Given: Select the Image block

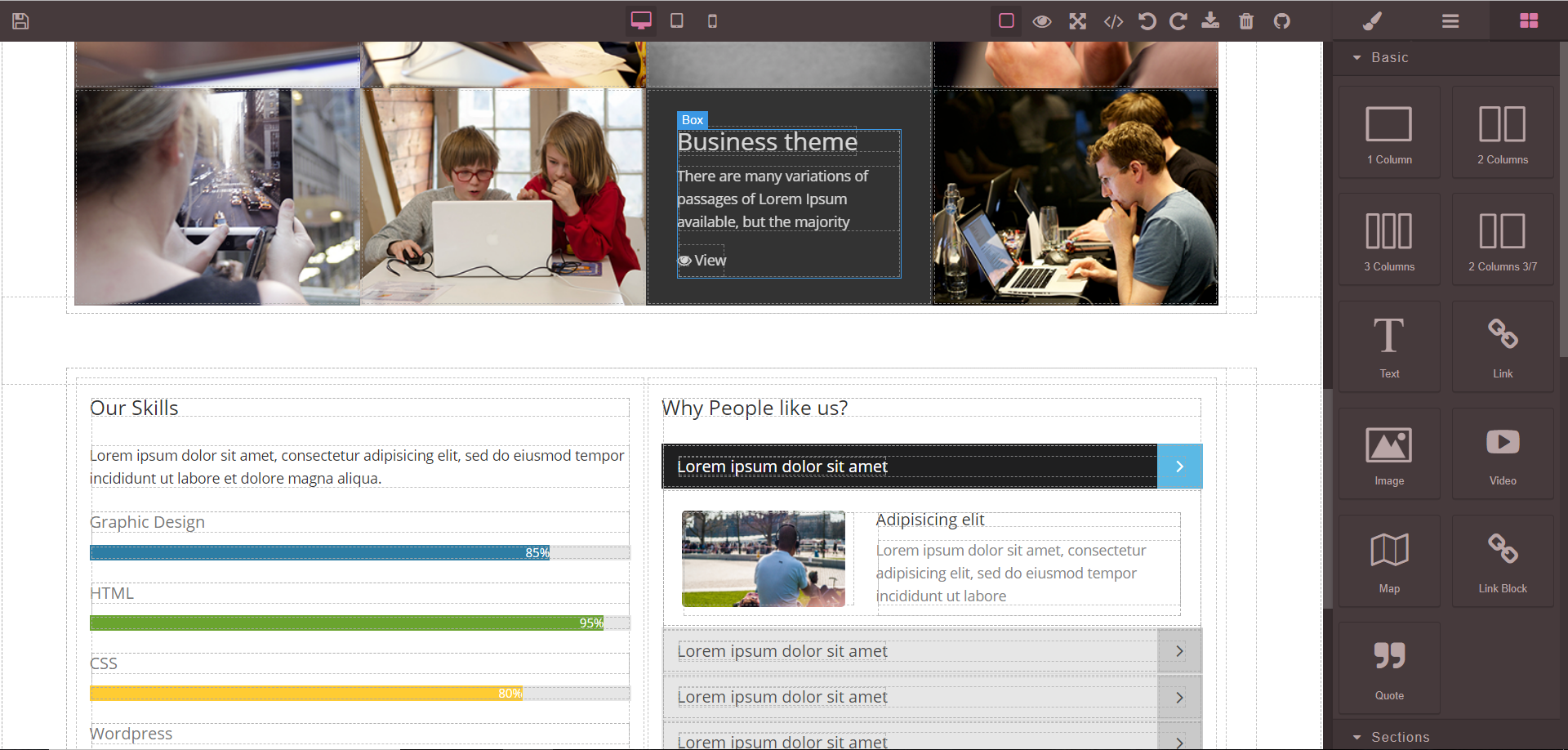Looking at the screenshot, I should point(1389,453).
